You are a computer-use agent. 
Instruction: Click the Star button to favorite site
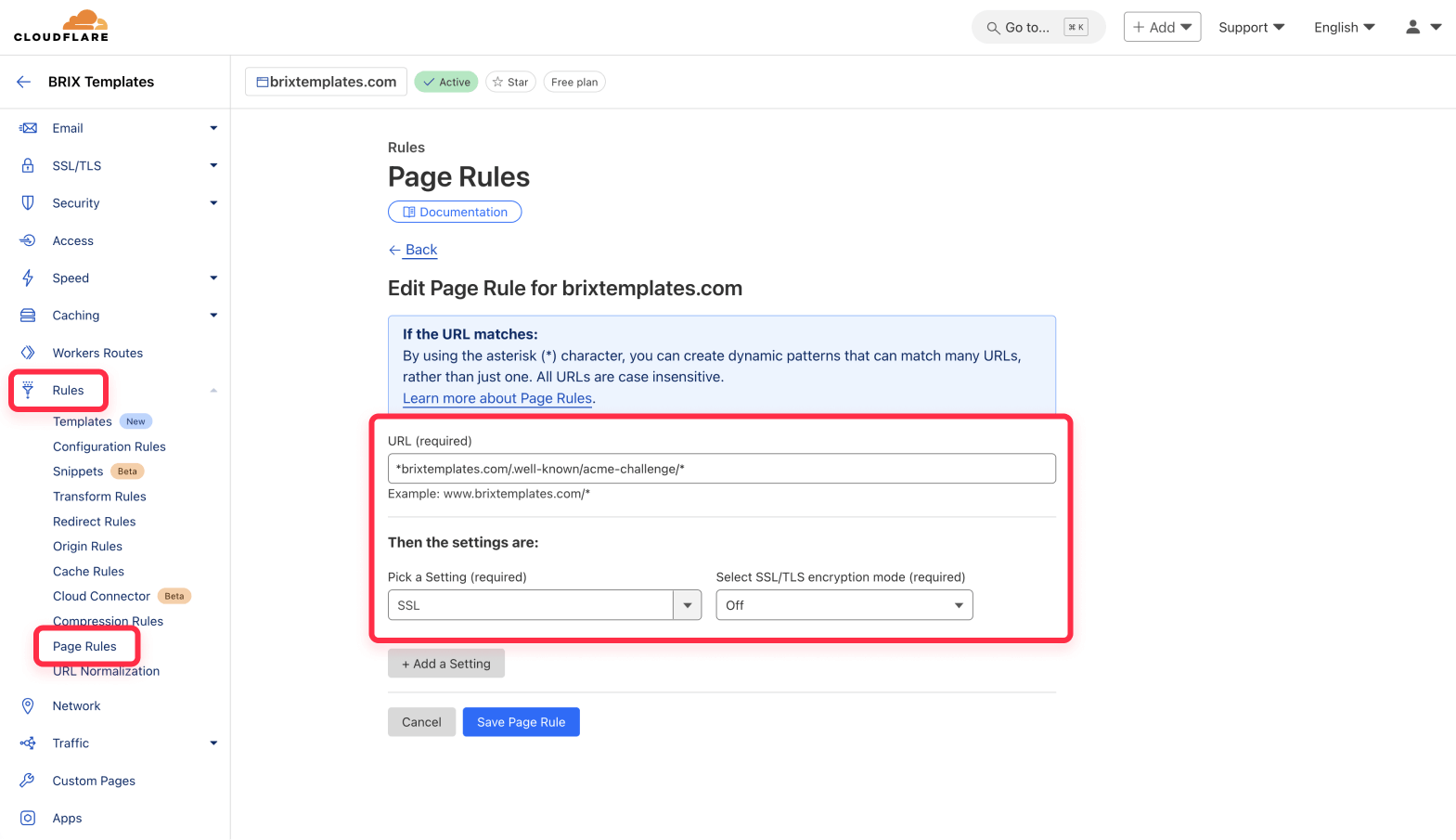510,82
